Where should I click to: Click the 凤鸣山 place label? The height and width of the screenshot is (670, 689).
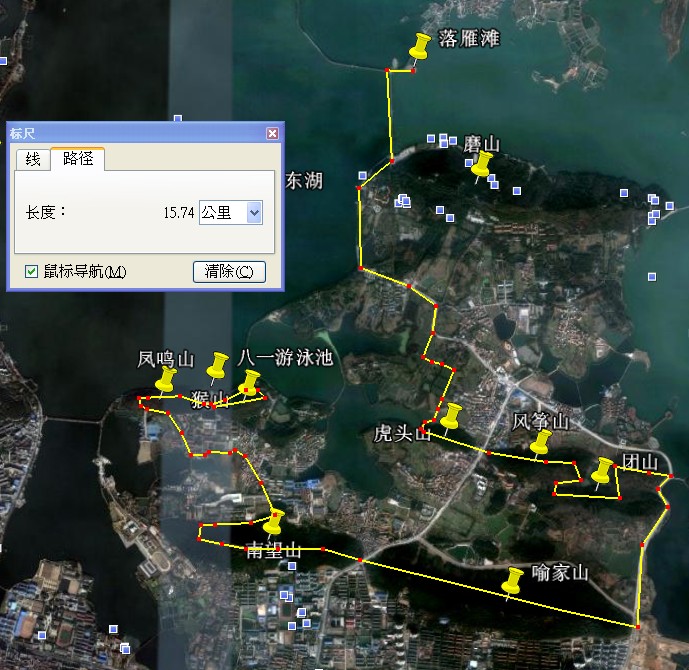point(166,359)
